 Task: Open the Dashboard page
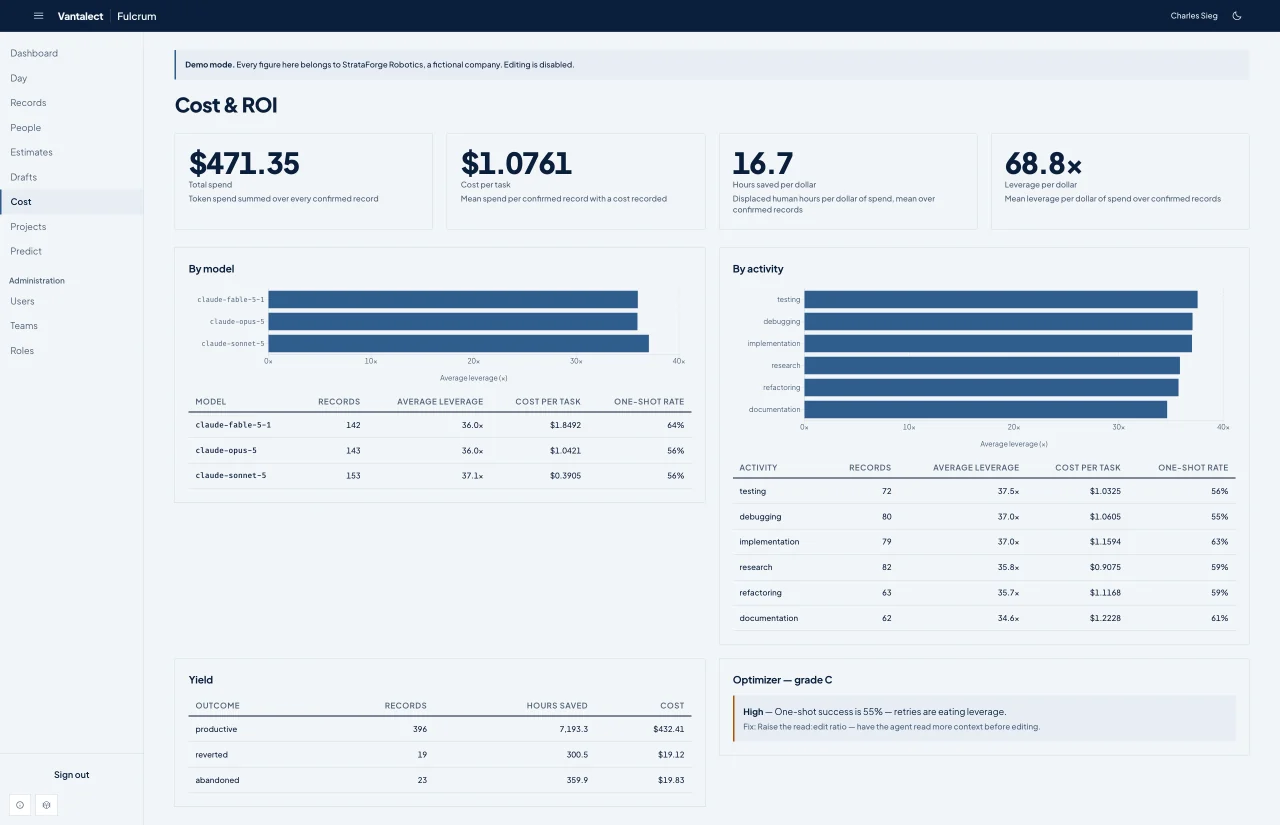(71, 53)
